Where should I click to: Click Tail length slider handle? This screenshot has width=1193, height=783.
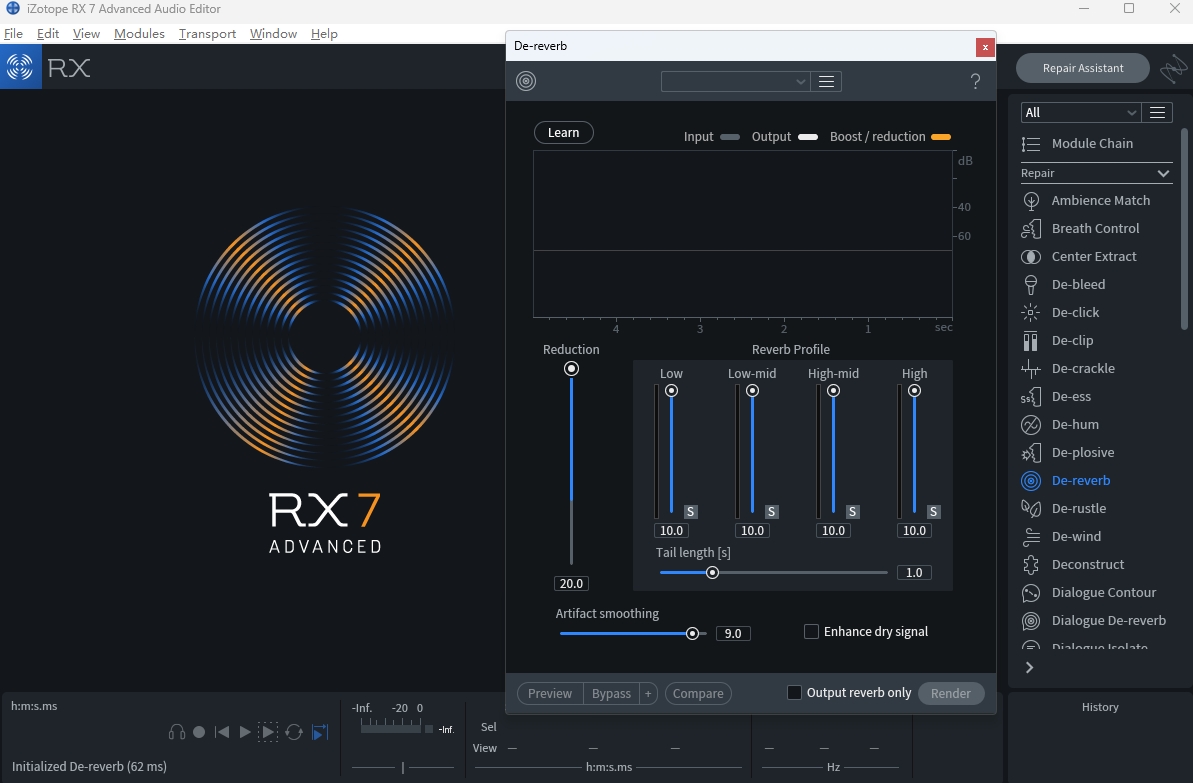click(x=712, y=572)
